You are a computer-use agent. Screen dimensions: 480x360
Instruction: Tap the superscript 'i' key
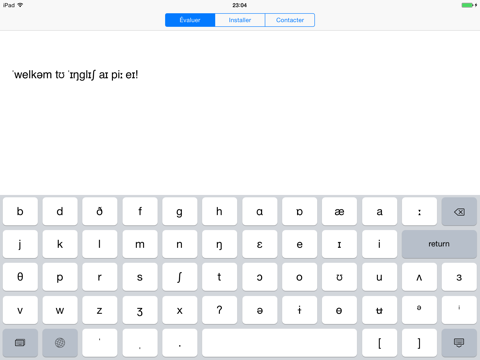coord(459,310)
